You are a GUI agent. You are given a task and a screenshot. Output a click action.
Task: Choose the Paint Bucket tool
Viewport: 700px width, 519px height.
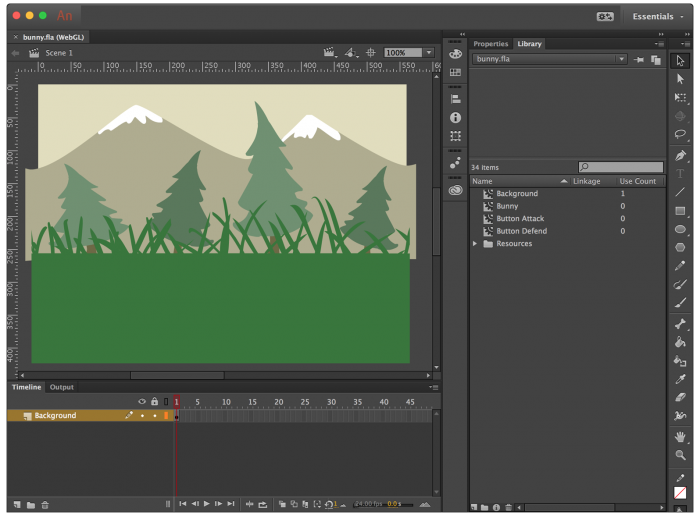pos(680,342)
